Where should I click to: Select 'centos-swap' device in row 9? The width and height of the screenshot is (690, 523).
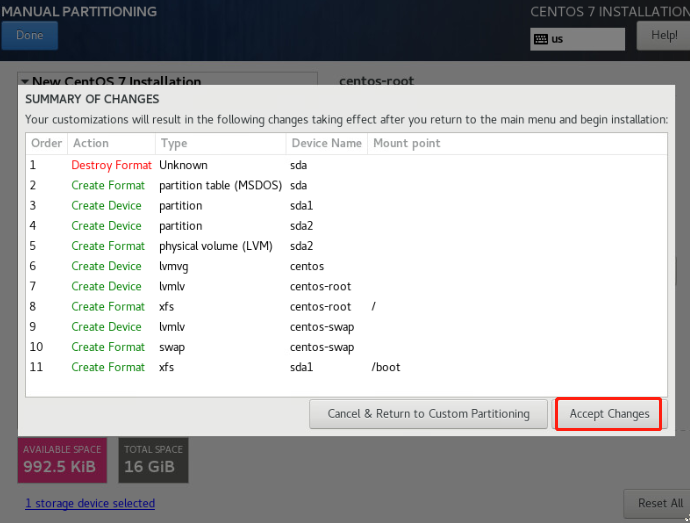(322, 327)
